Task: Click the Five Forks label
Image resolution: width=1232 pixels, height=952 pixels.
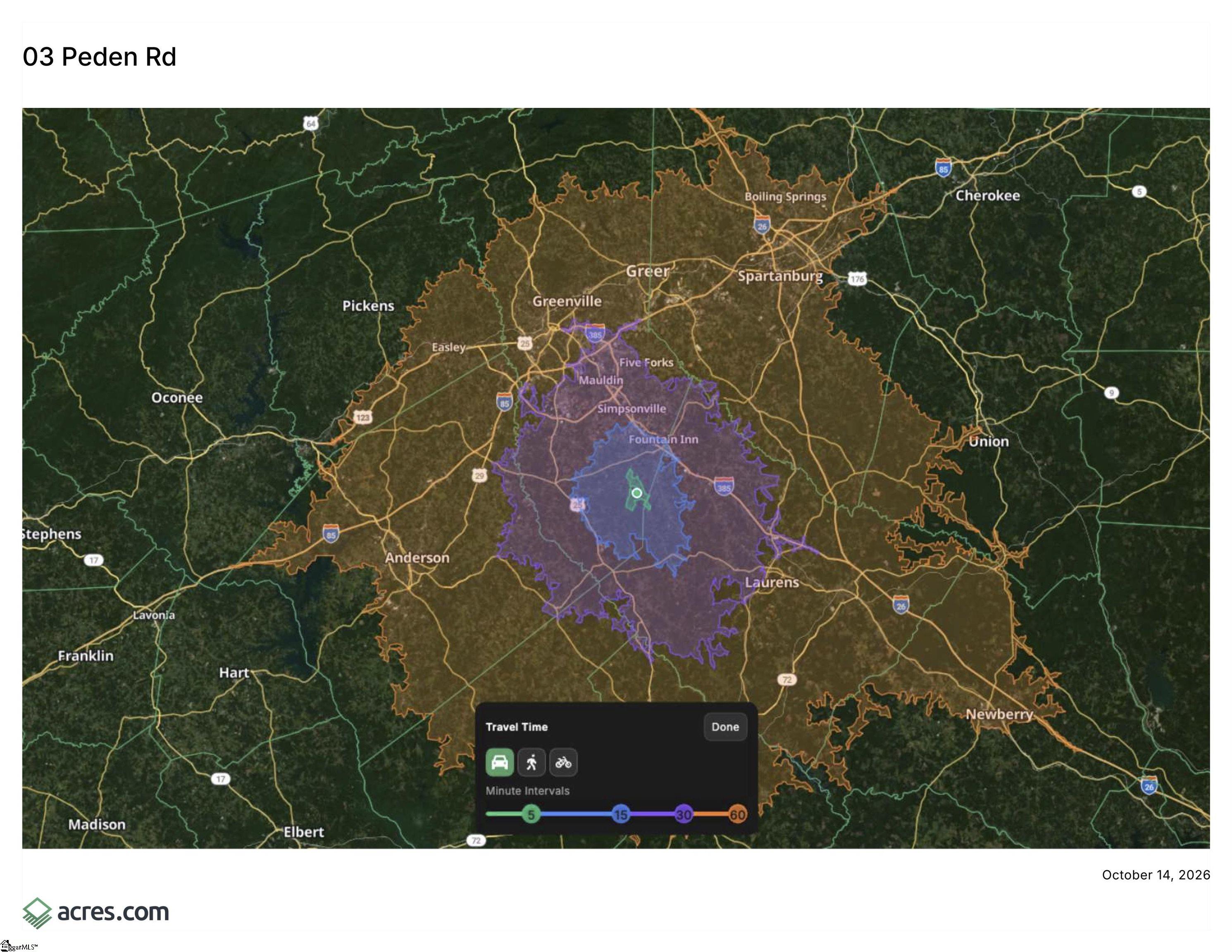Action: [x=646, y=362]
